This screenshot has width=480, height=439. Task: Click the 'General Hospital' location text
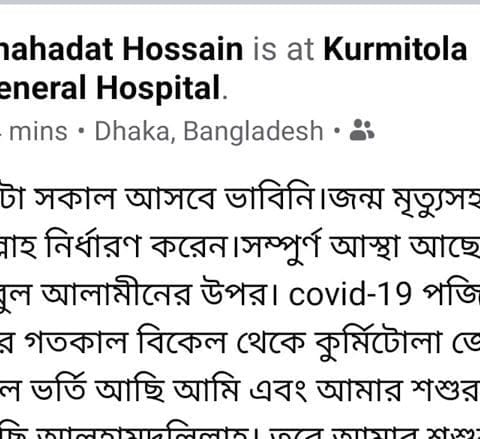coord(110,88)
